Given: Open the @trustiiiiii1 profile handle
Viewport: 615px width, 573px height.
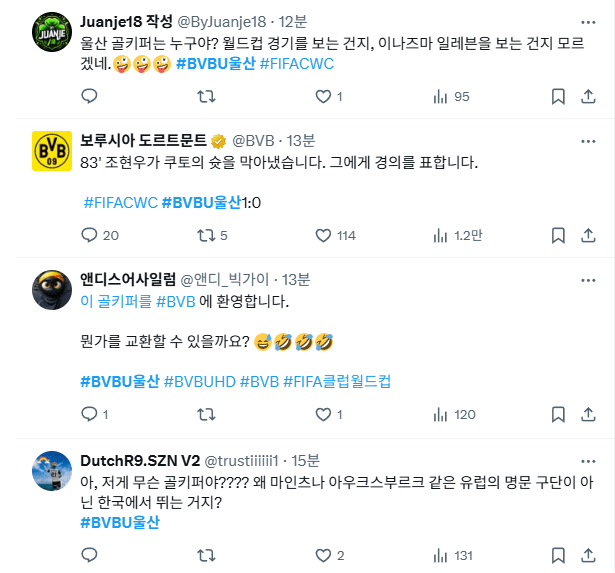Looking at the screenshot, I should coord(242,461).
